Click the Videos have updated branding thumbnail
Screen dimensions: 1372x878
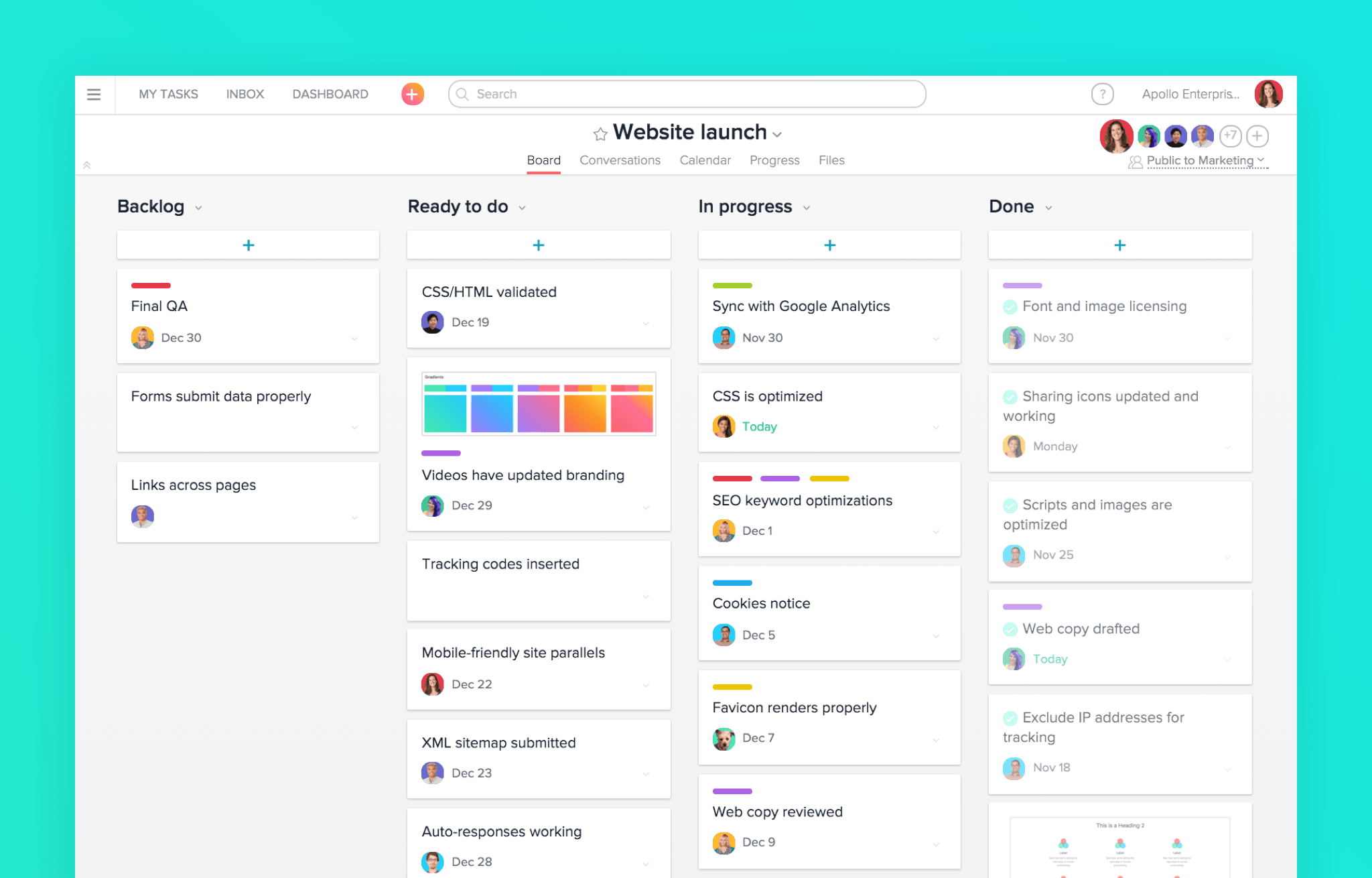click(538, 405)
